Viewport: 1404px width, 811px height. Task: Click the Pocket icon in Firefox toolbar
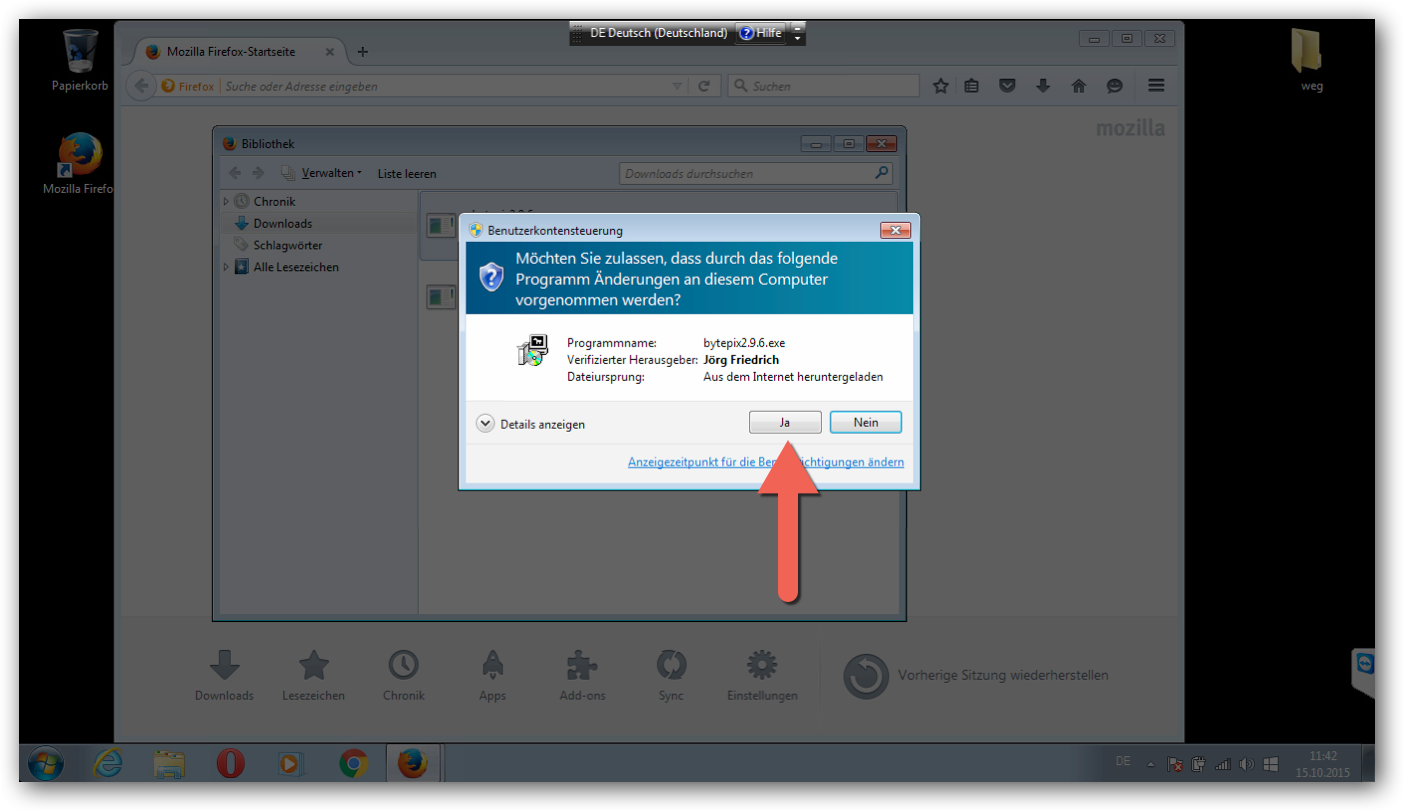(x=1008, y=86)
